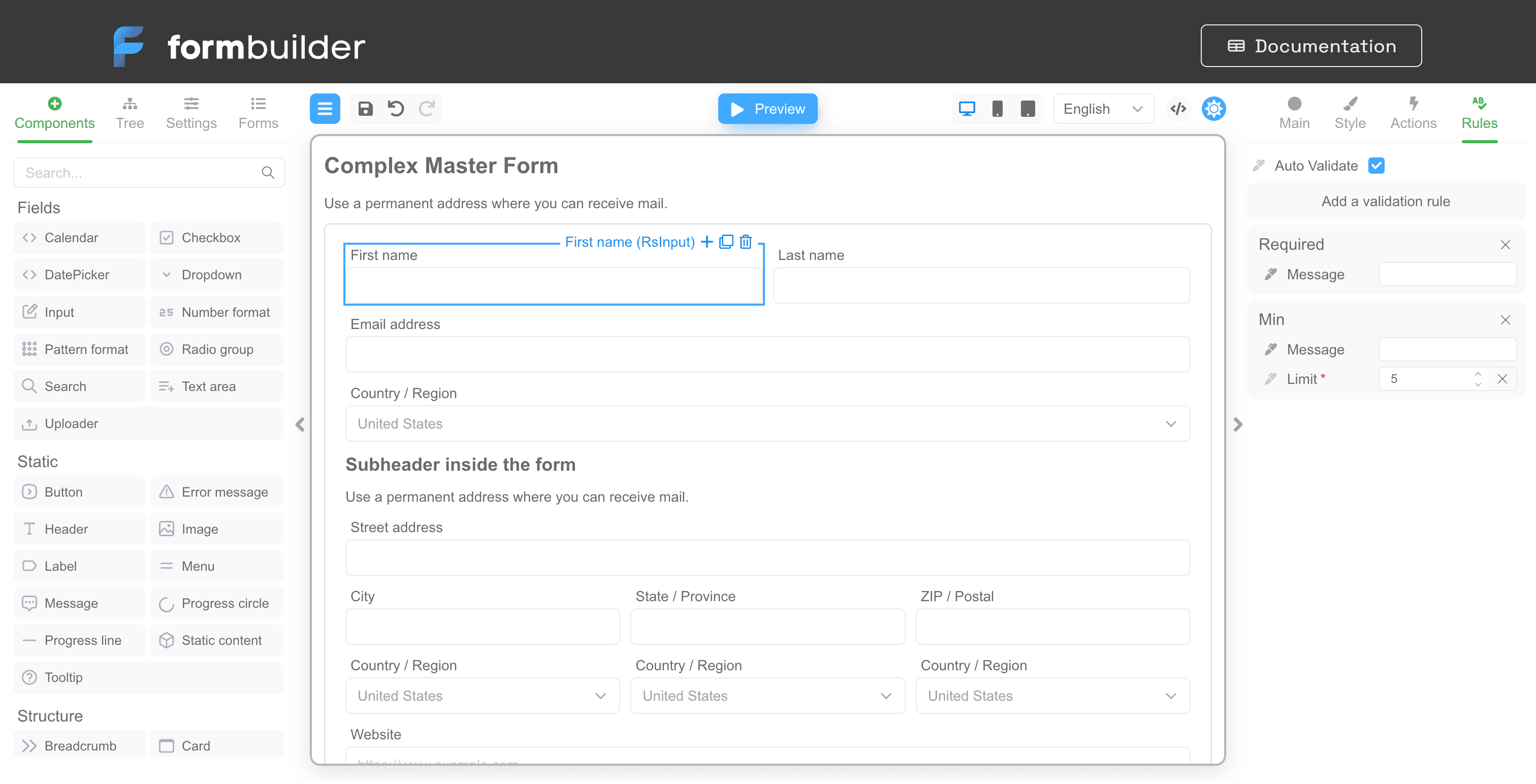The image size is (1536, 784).
Task: Delete the First name component via trash icon
Action: pos(745,242)
